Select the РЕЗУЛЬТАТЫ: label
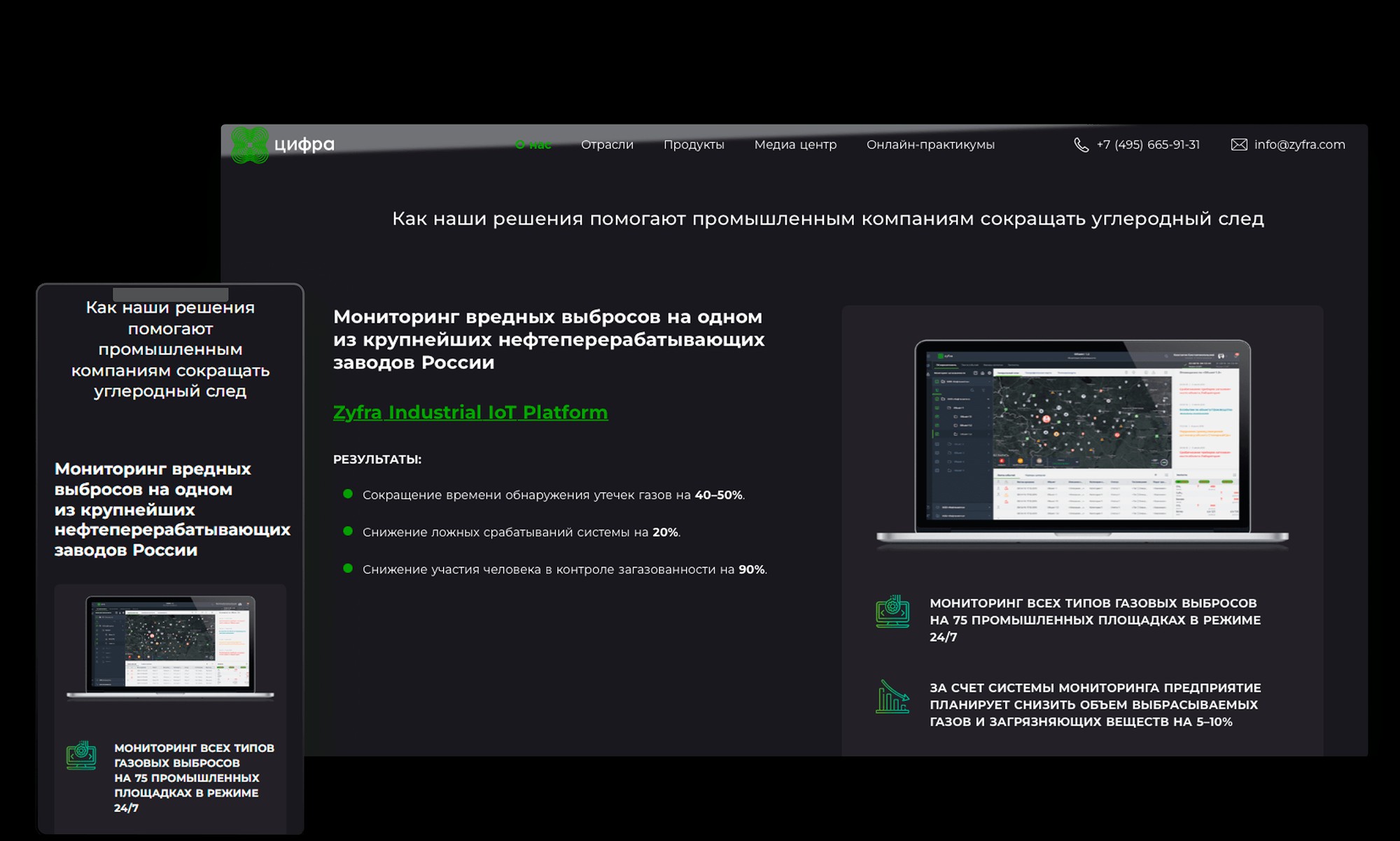The height and width of the screenshot is (841, 1400). point(377,460)
